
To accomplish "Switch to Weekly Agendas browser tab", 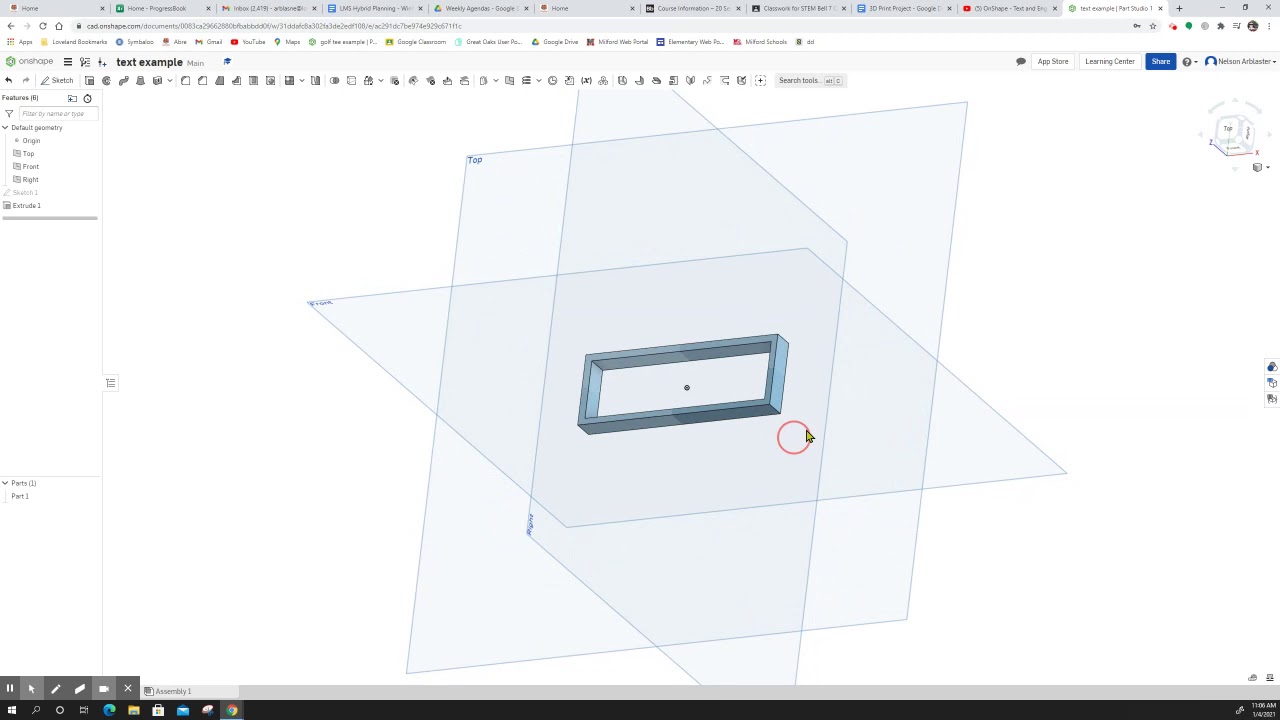I will (x=482, y=8).
